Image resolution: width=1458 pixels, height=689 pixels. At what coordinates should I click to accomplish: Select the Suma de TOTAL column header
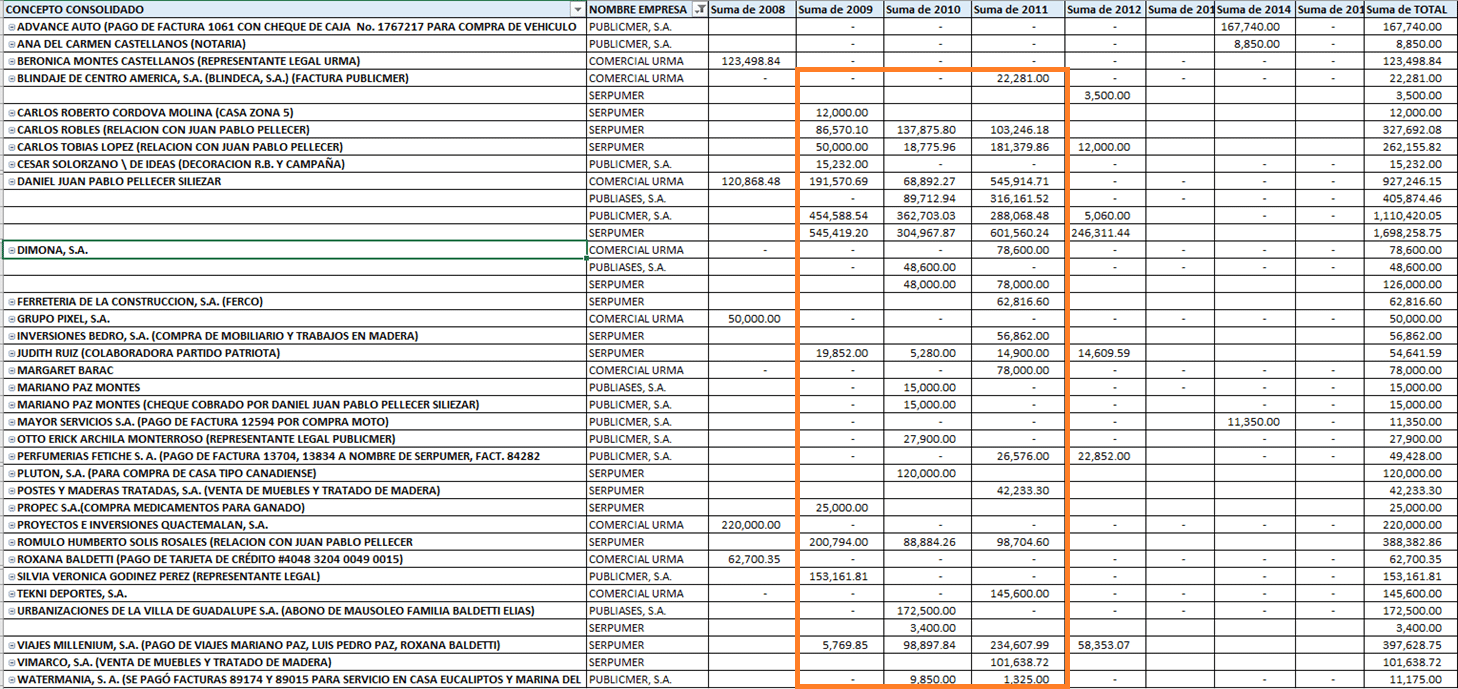coord(1405,9)
